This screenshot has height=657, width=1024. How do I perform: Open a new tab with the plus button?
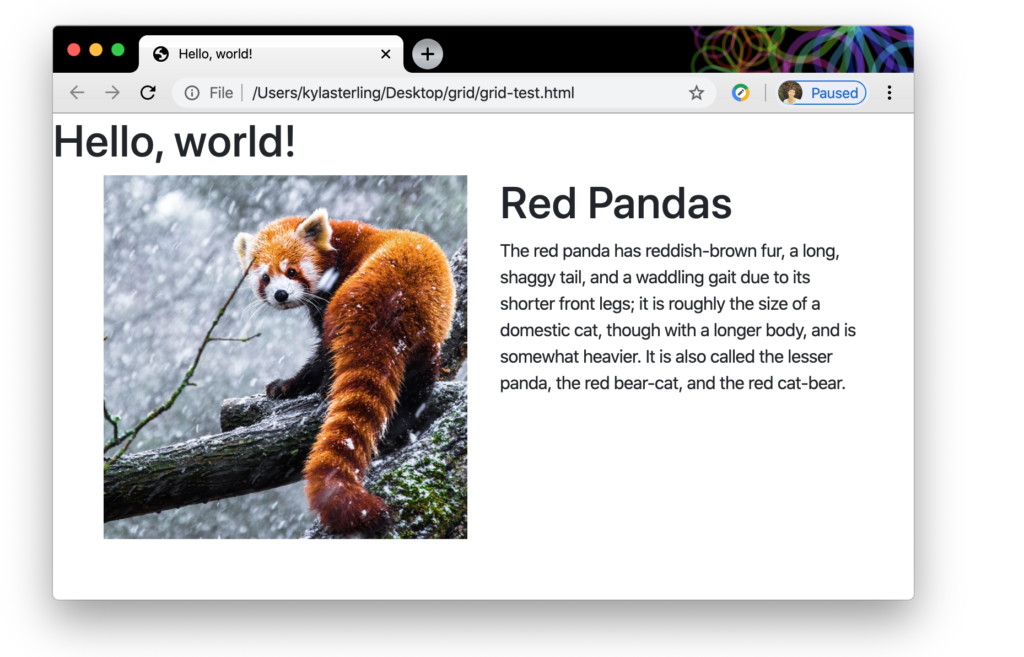click(427, 54)
